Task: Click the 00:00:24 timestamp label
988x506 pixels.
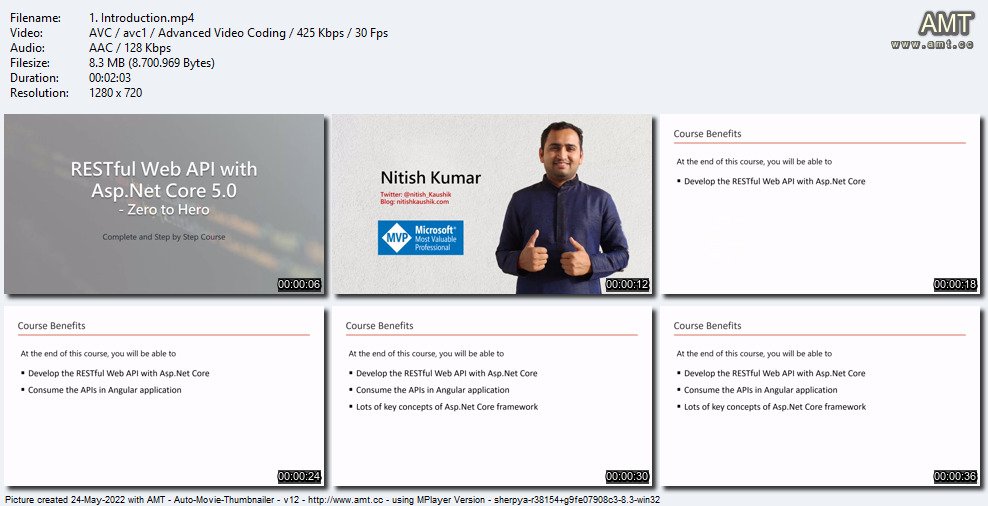Action: (299, 476)
